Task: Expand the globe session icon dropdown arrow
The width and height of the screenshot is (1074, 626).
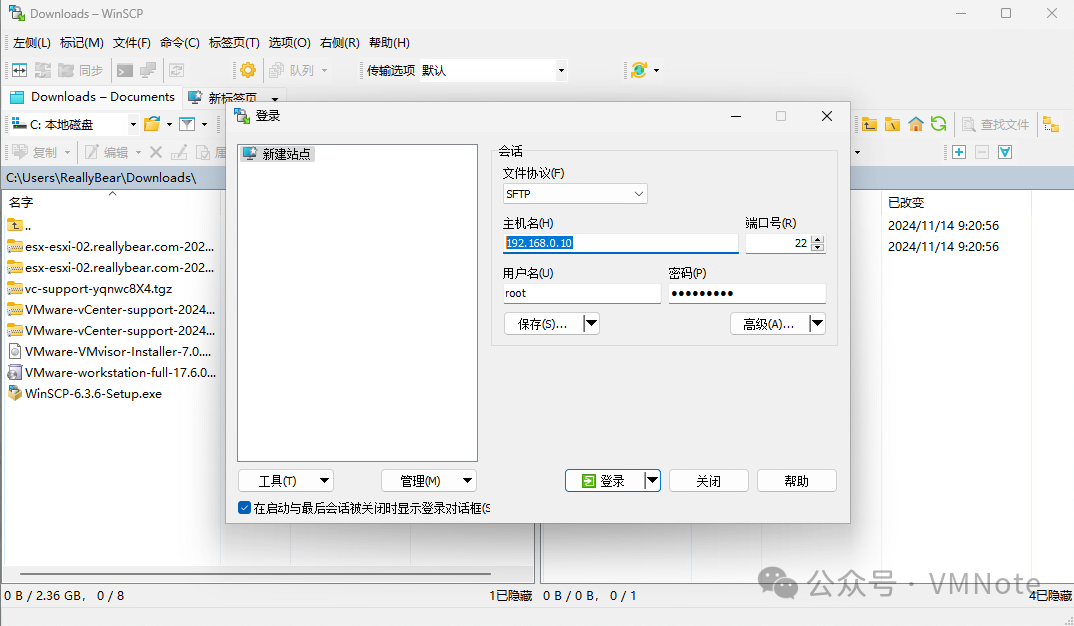Action: click(x=656, y=70)
